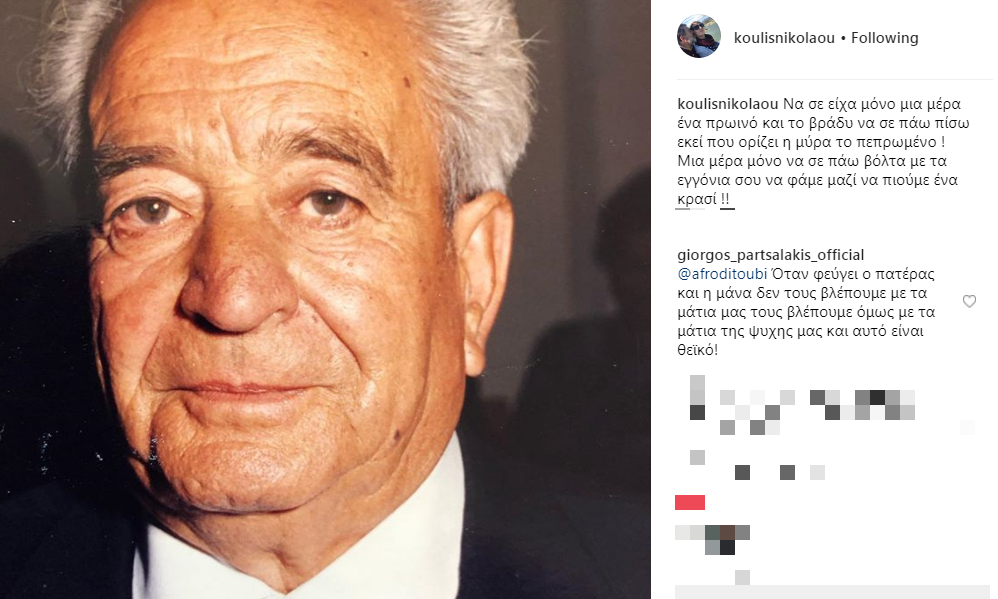Click the faint blurred heart beside the pixelated comment

(x=967, y=428)
